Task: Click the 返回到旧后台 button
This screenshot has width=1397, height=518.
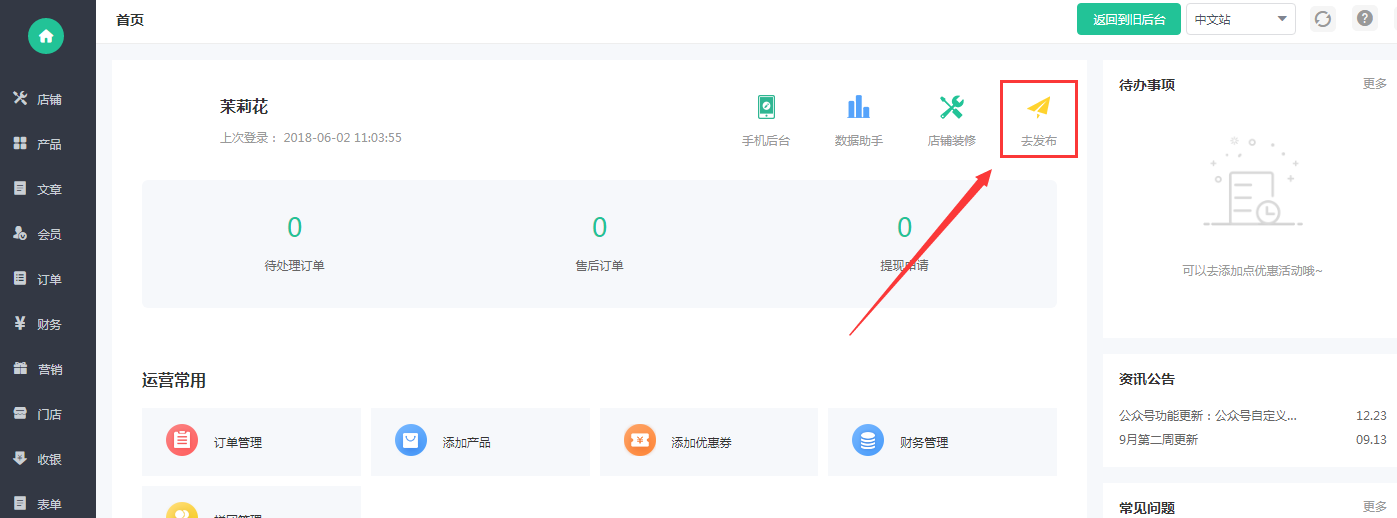Action: coord(1129,19)
